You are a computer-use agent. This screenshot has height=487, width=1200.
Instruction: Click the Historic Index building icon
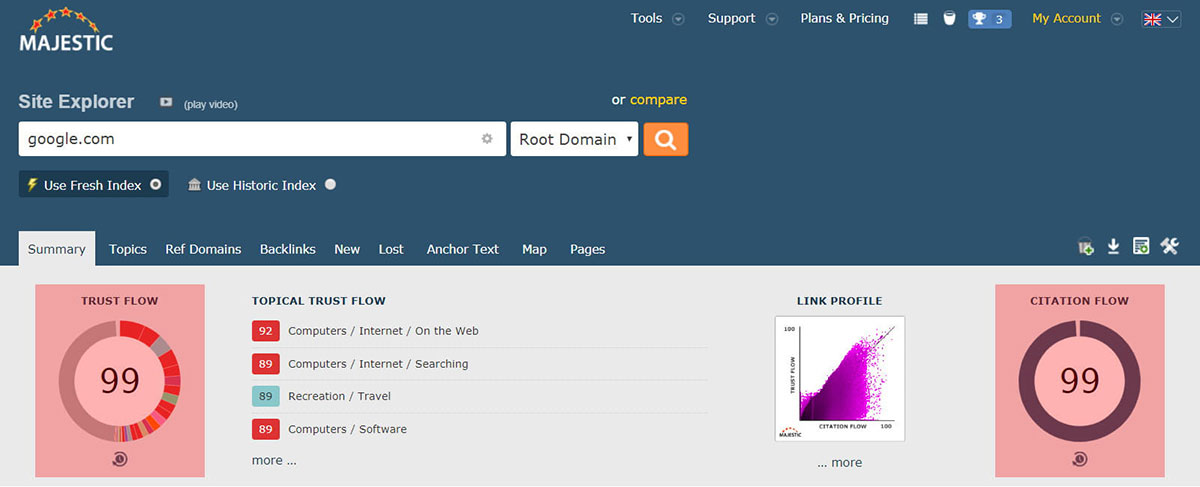pyautogui.click(x=194, y=185)
